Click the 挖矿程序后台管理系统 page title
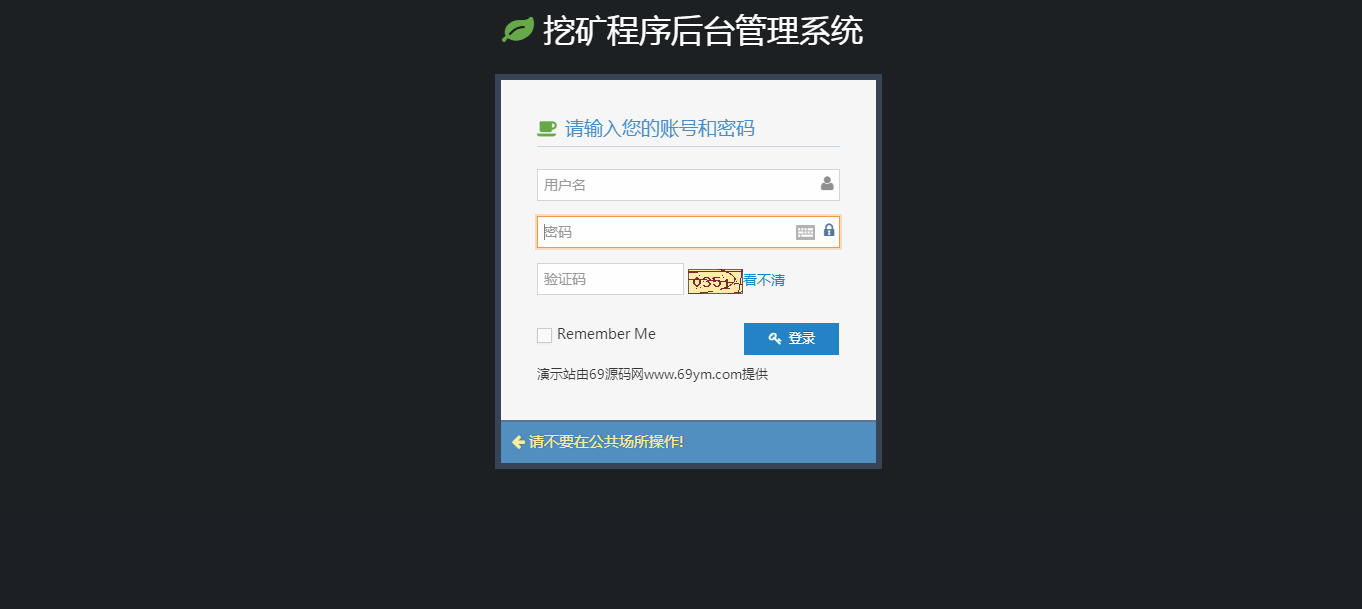This screenshot has height=609, width=1362. pyautogui.click(x=703, y=31)
